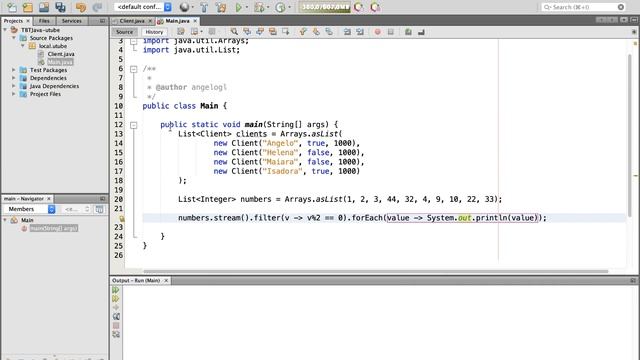Click the Profile Project toolbar icon
640x360 pixels.
(280, 7)
